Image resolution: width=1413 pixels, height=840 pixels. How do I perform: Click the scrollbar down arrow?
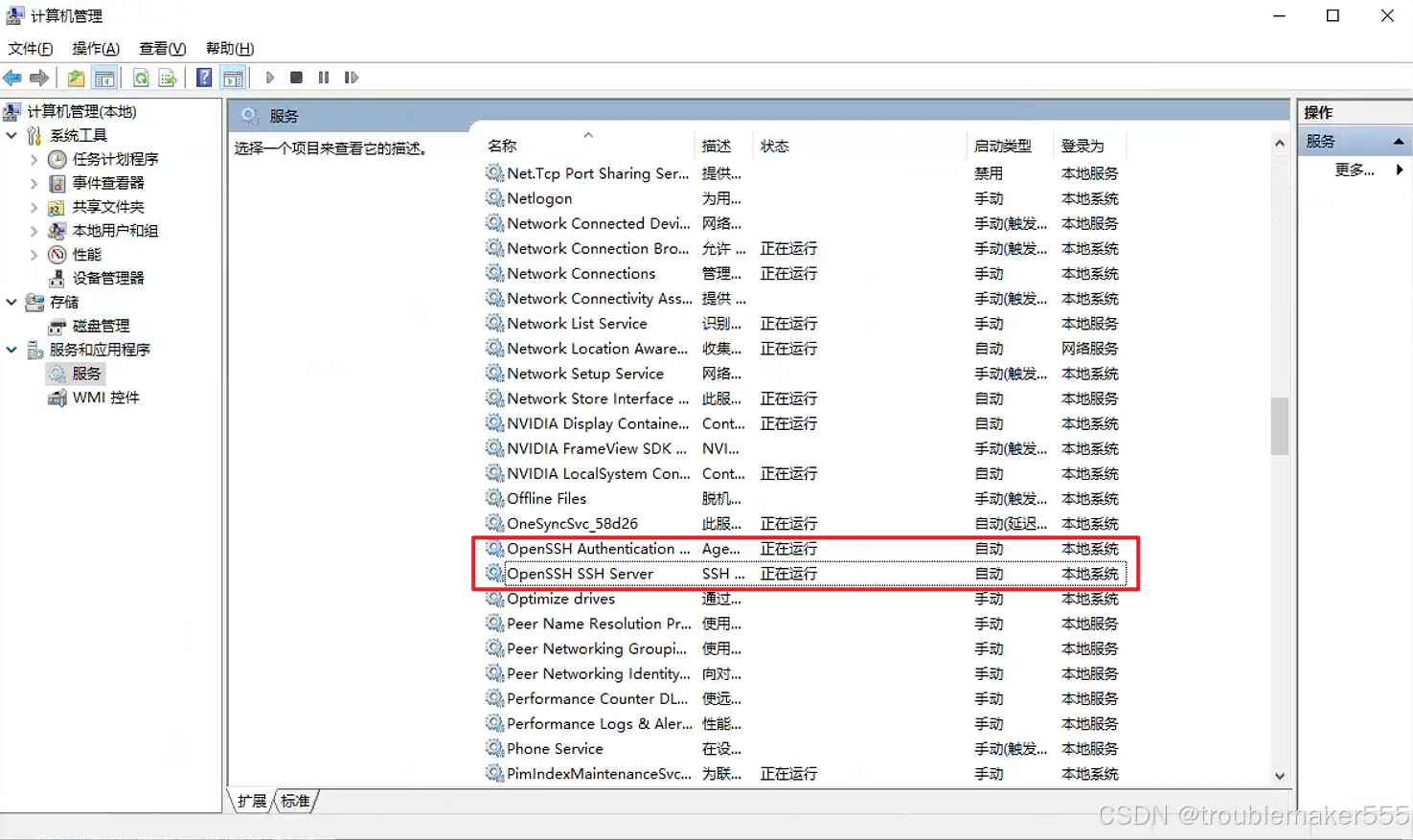point(1280,777)
